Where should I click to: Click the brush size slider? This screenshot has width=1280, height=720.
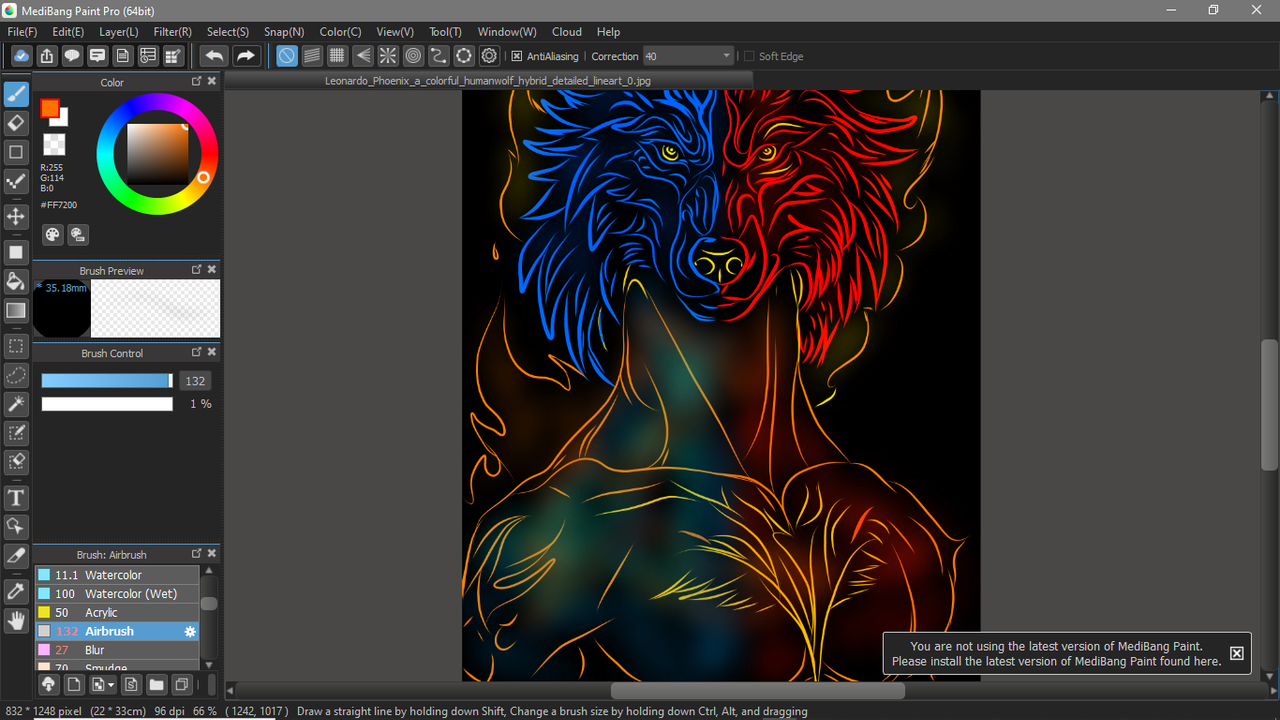[x=107, y=381]
